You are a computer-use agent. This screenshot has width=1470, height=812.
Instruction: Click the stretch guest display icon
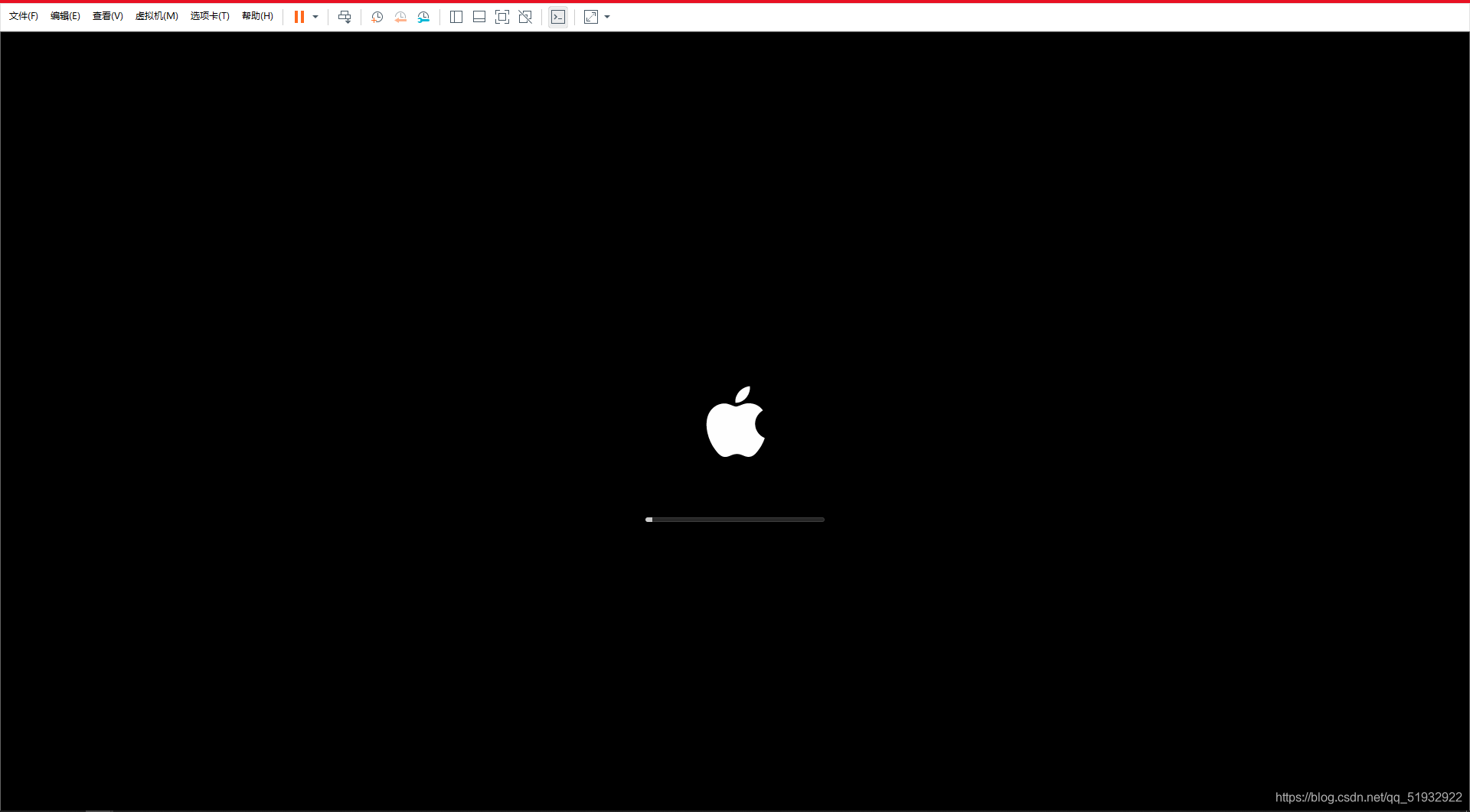(x=591, y=17)
